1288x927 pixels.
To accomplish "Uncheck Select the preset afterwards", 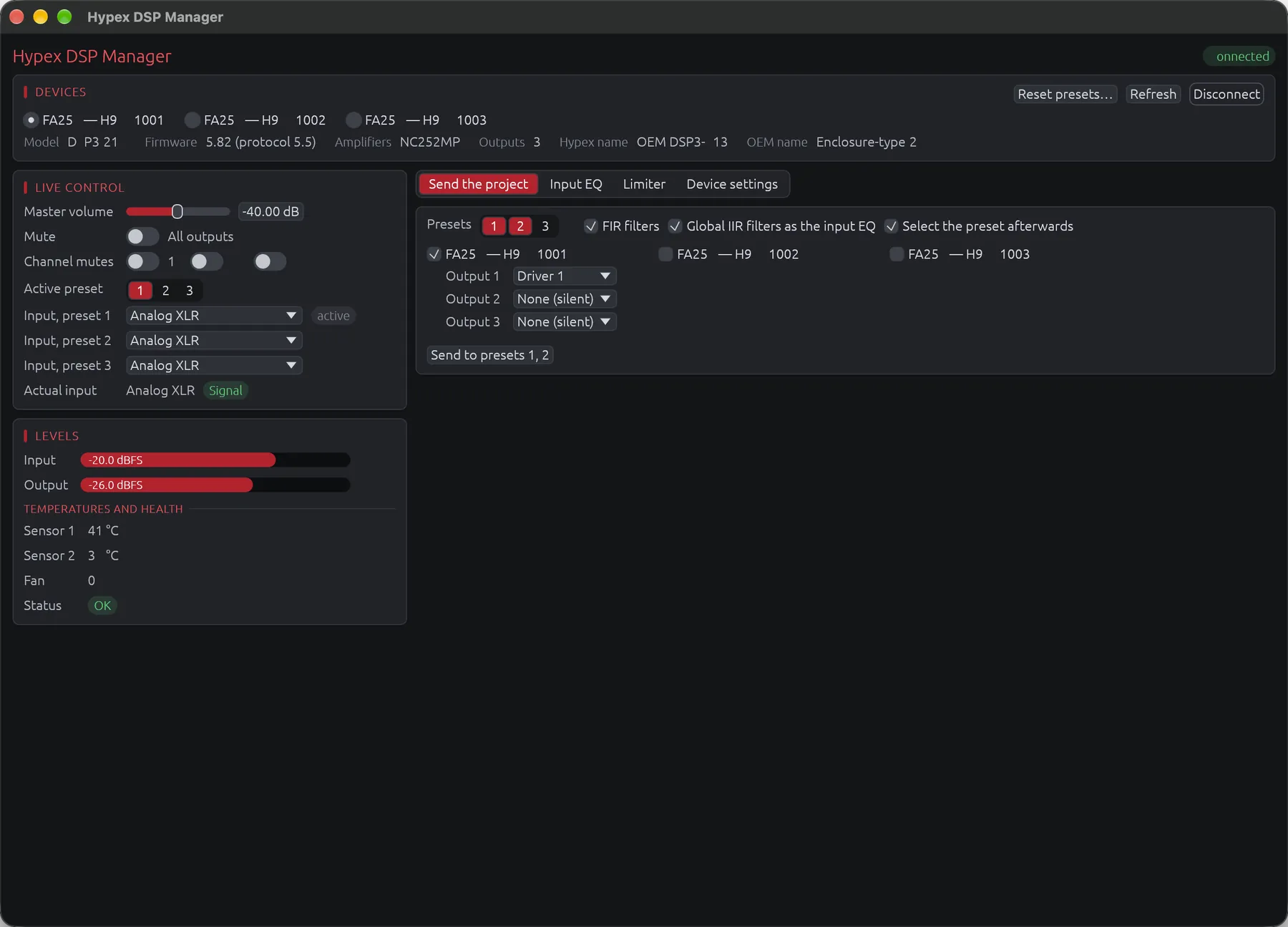I will point(891,226).
